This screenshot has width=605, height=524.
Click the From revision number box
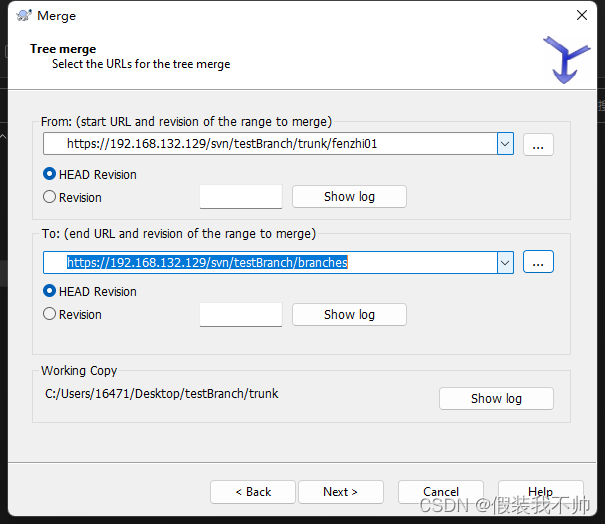pos(241,197)
